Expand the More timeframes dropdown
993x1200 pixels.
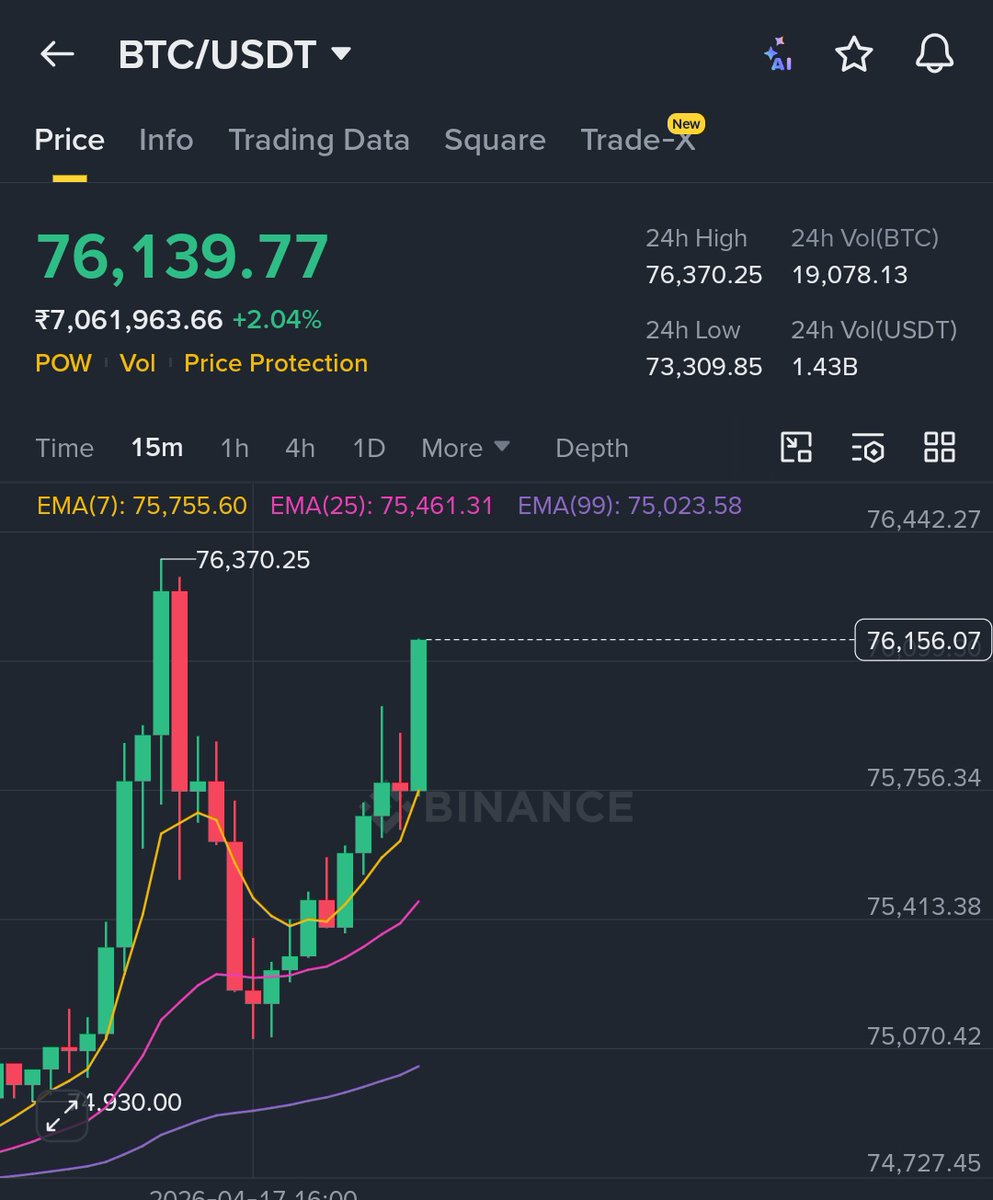[465, 448]
